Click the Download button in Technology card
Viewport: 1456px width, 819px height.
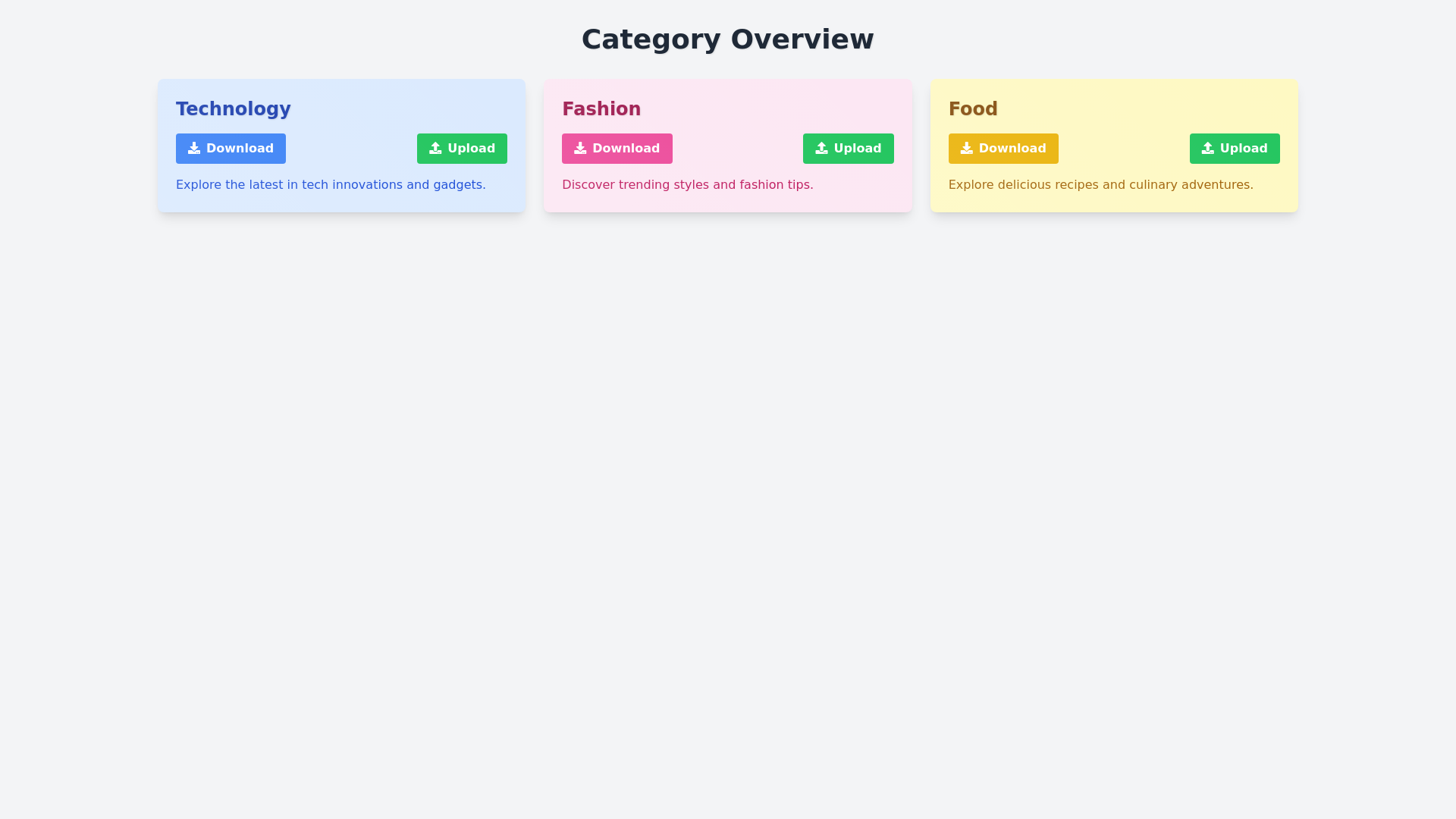tap(231, 148)
